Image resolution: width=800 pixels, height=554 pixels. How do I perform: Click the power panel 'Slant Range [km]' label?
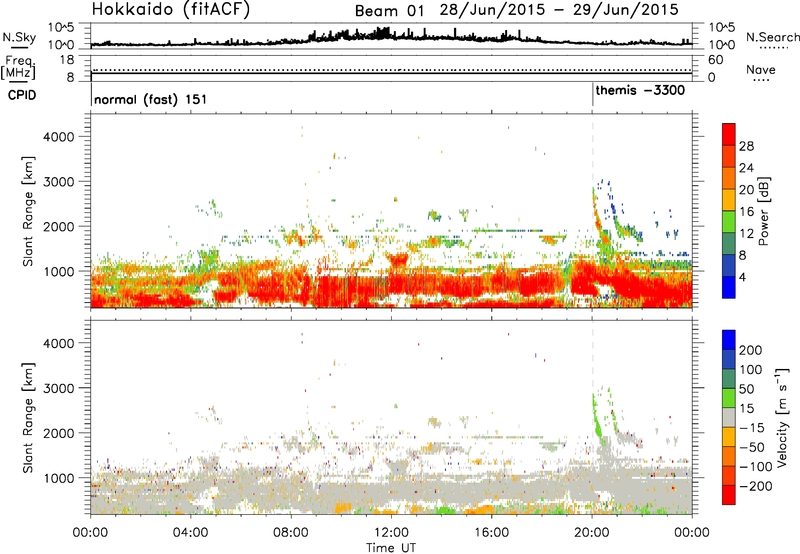28,211
